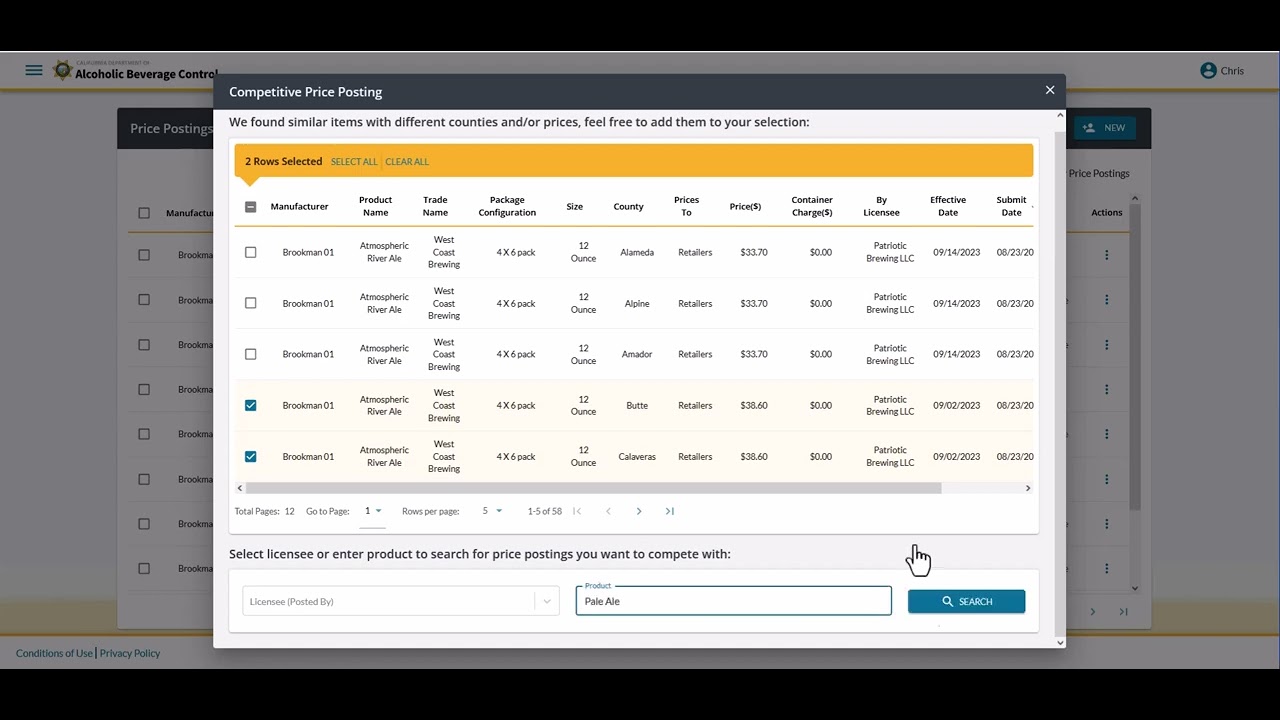
Task: Open the Chris user account icon
Action: click(1208, 71)
